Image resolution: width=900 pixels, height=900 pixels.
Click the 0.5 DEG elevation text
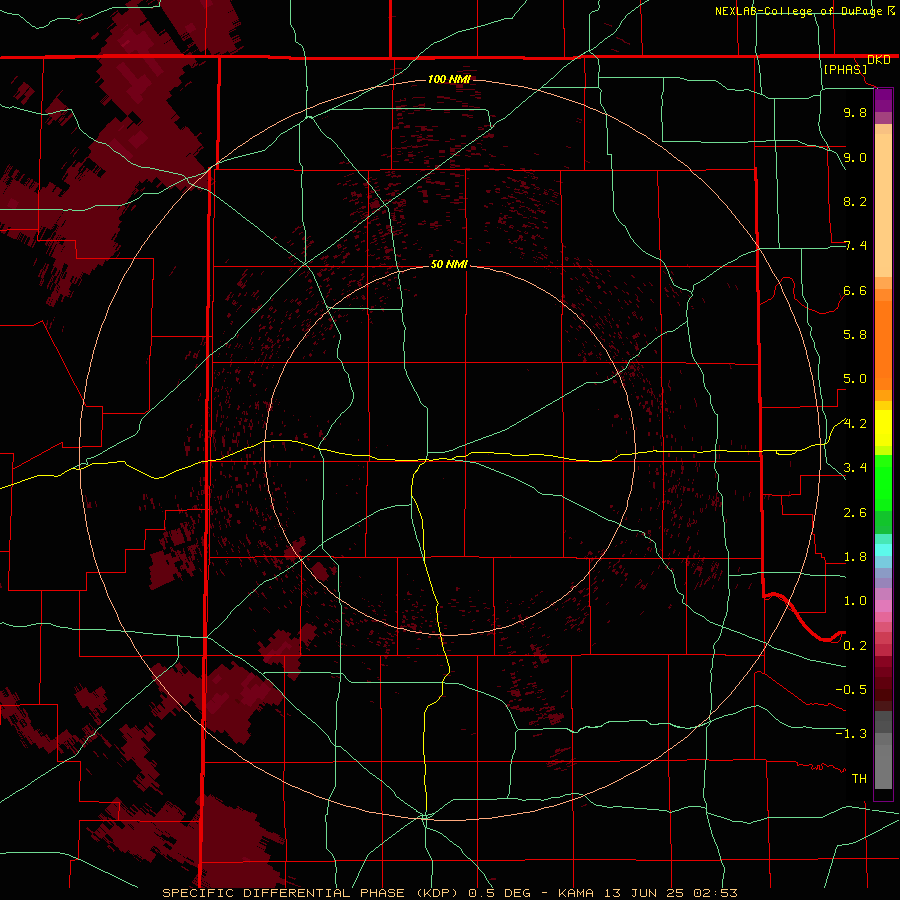499,893
